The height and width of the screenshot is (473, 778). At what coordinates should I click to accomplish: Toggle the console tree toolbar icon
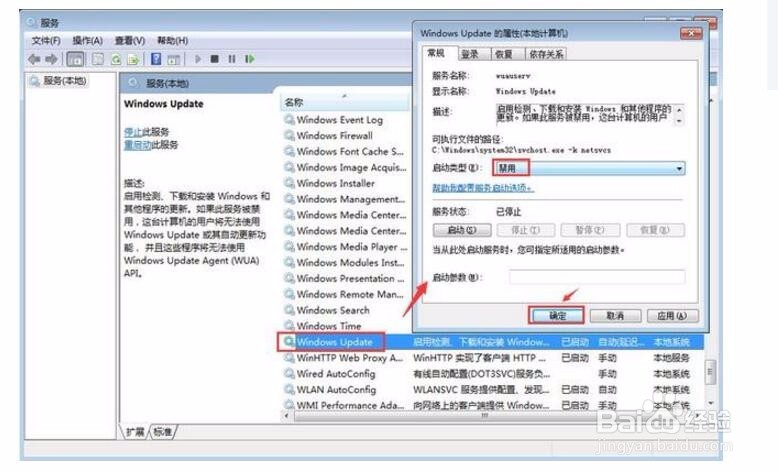coord(75,60)
